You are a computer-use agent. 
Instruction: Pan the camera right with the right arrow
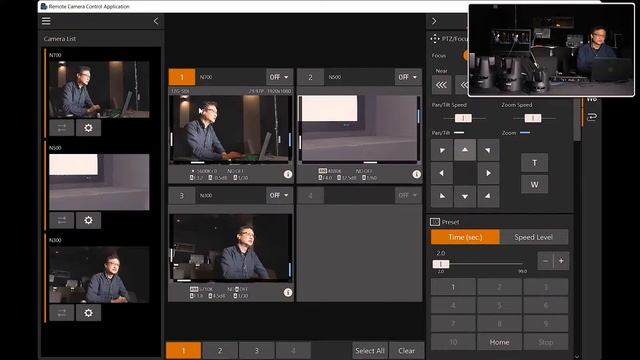[488, 173]
